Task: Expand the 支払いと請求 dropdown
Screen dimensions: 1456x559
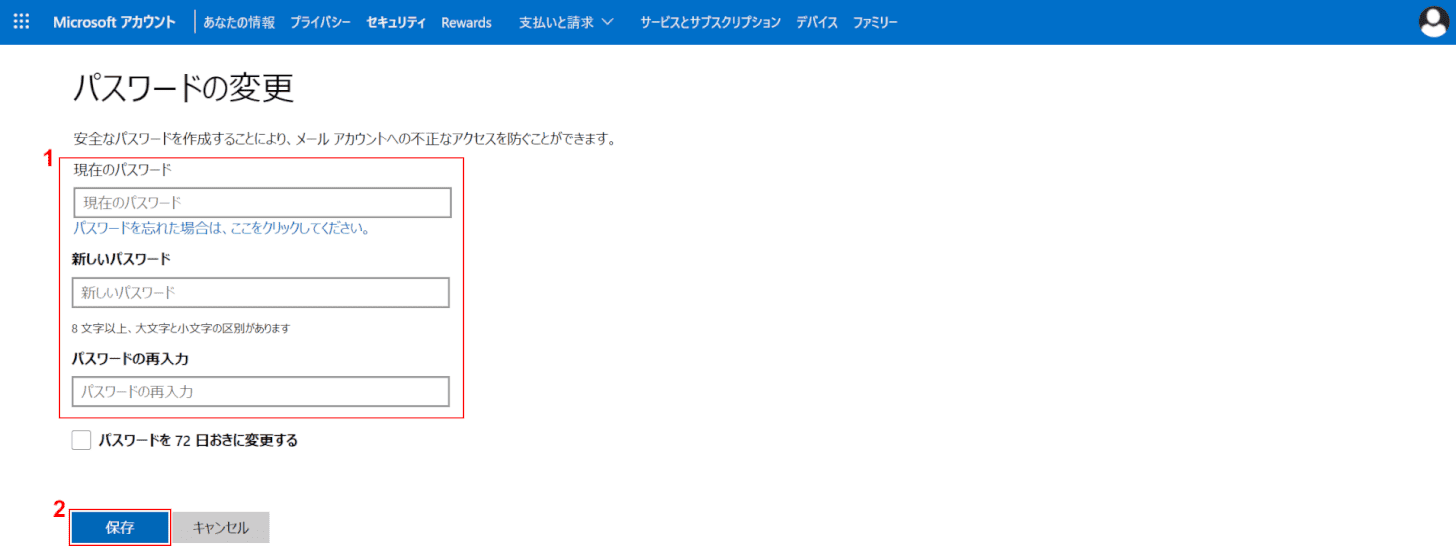Action: tap(567, 22)
